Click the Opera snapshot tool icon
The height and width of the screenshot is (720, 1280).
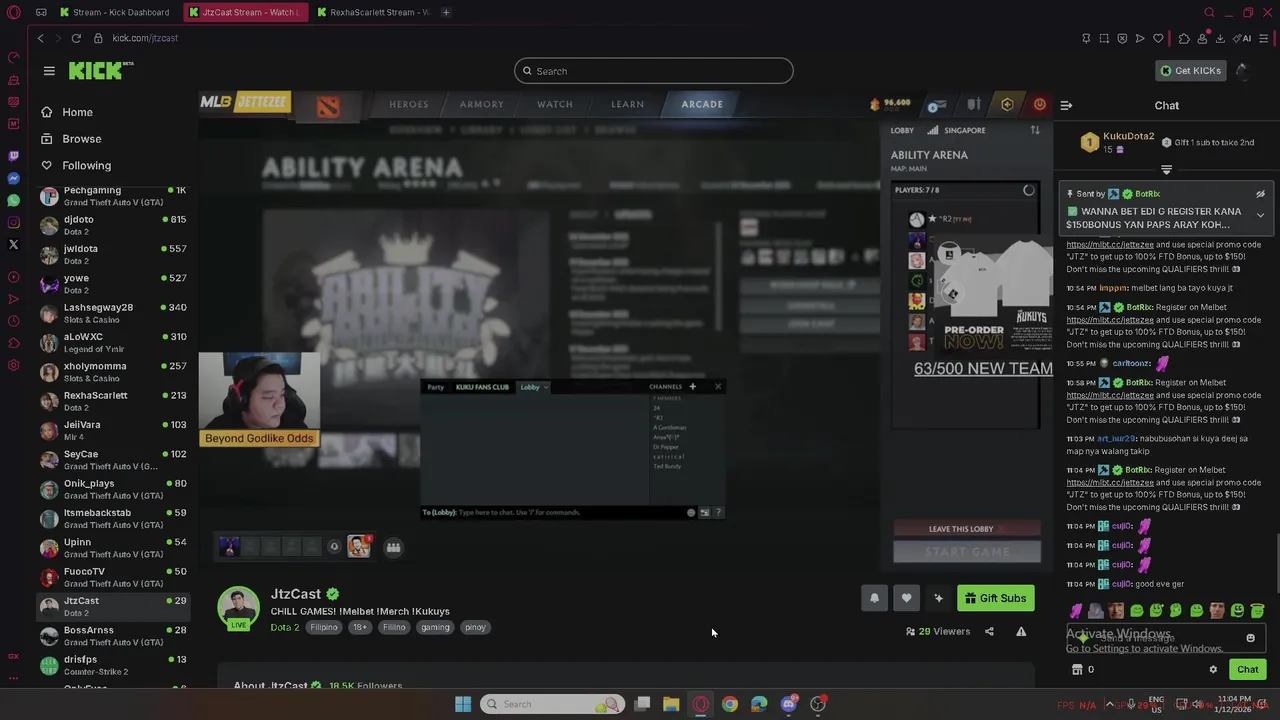tap(1104, 38)
